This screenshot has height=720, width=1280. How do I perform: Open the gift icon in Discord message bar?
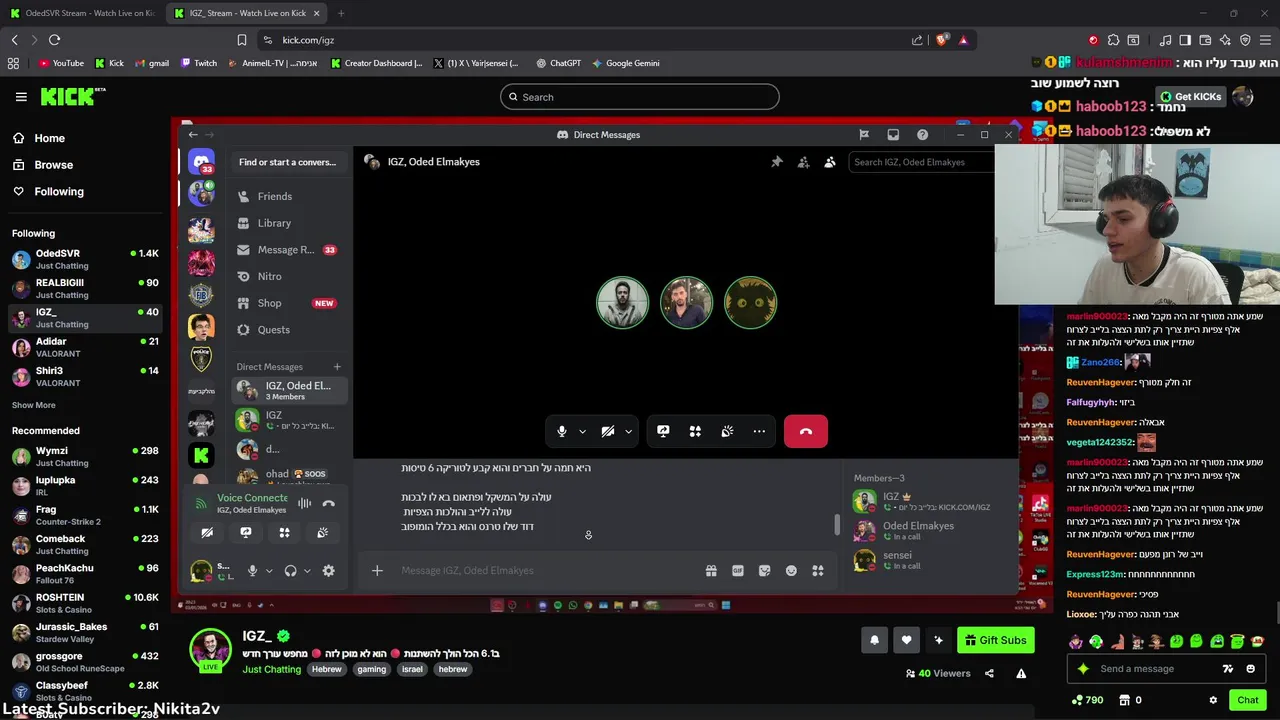pos(711,571)
